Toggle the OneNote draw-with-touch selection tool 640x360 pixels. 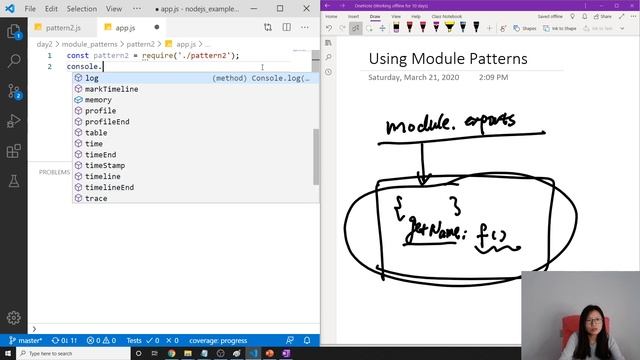[x=356, y=28]
